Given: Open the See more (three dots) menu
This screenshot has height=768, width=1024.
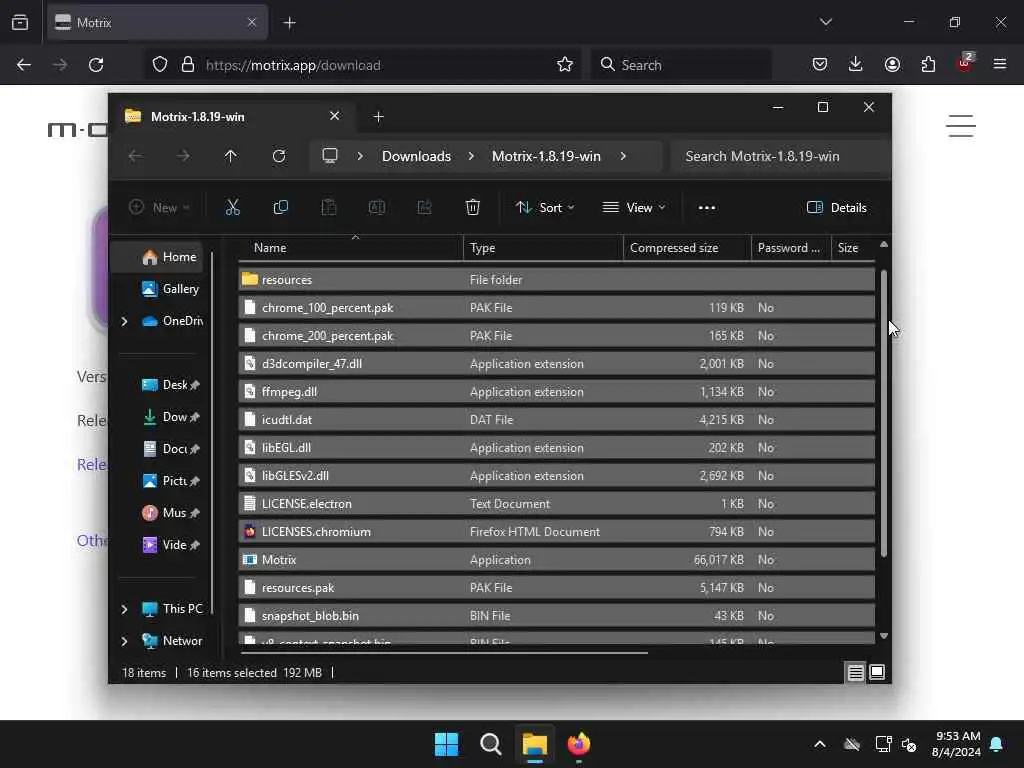Looking at the screenshot, I should [x=707, y=208].
